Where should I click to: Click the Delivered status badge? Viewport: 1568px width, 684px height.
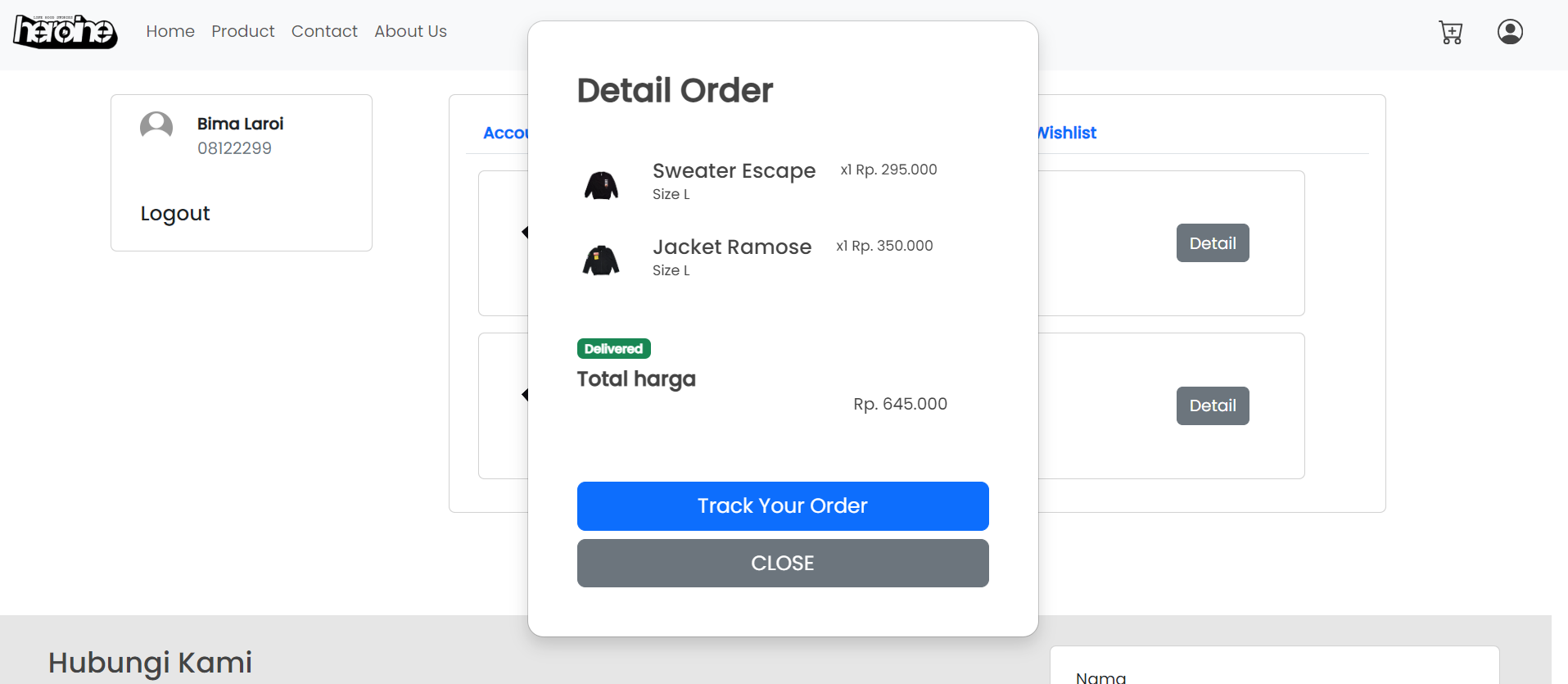pos(614,349)
